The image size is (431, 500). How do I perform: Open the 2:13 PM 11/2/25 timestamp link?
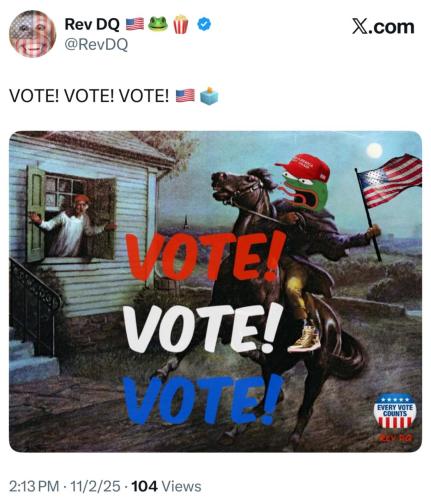(x=64, y=486)
